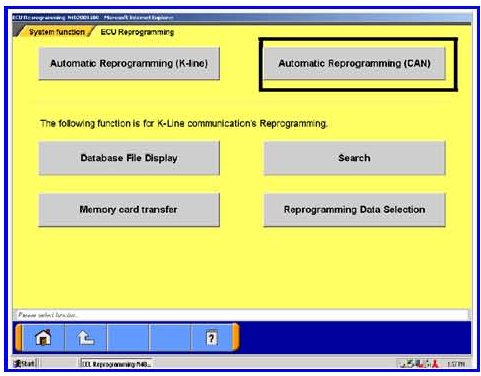
Task: Click the system tray clock
Action: pos(456,364)
